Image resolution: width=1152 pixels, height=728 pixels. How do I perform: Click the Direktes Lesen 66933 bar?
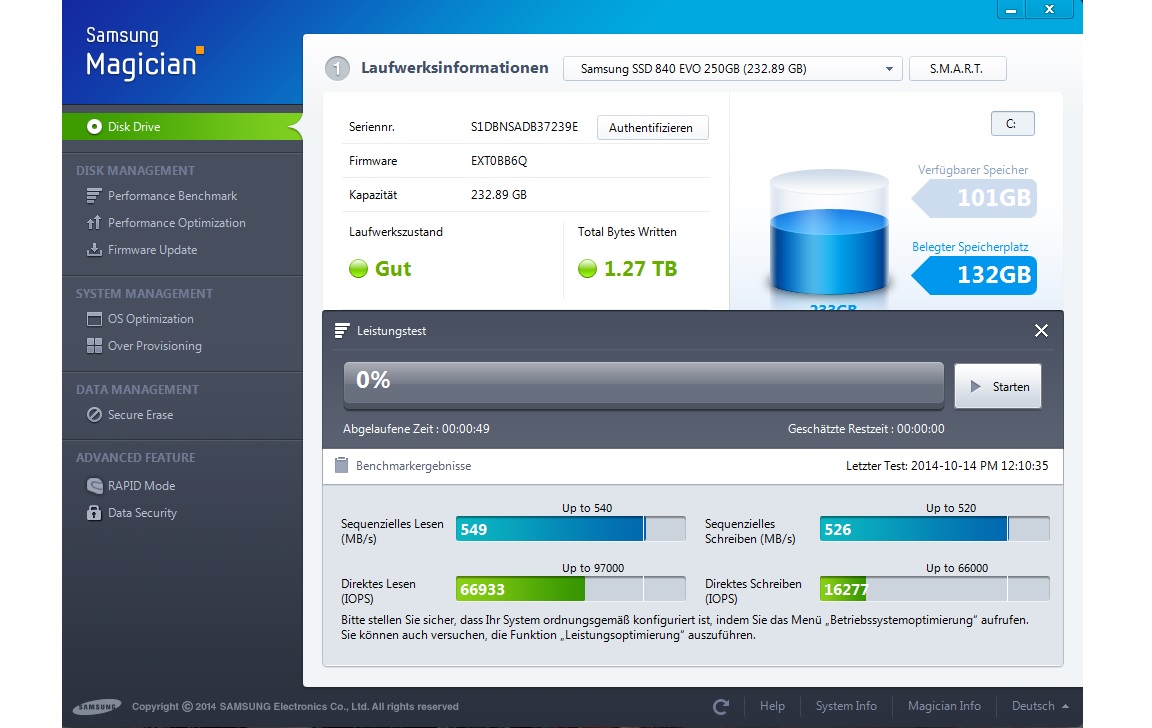coord(571,589)
